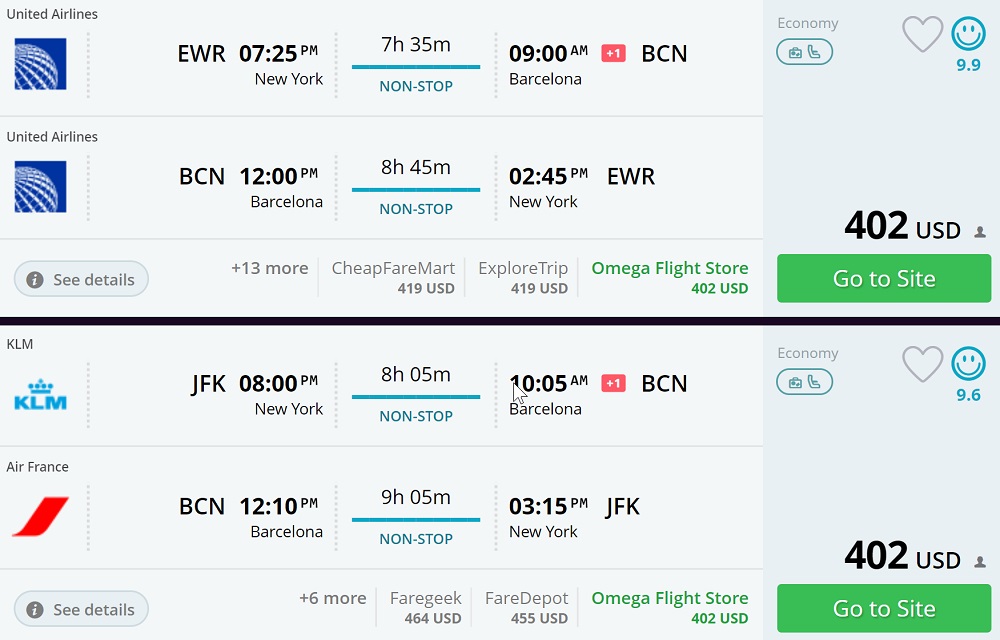Screen dimensions: 1000x640
Task: Click the +1 day badge on KLM arrival
Action: coord(613,383)
